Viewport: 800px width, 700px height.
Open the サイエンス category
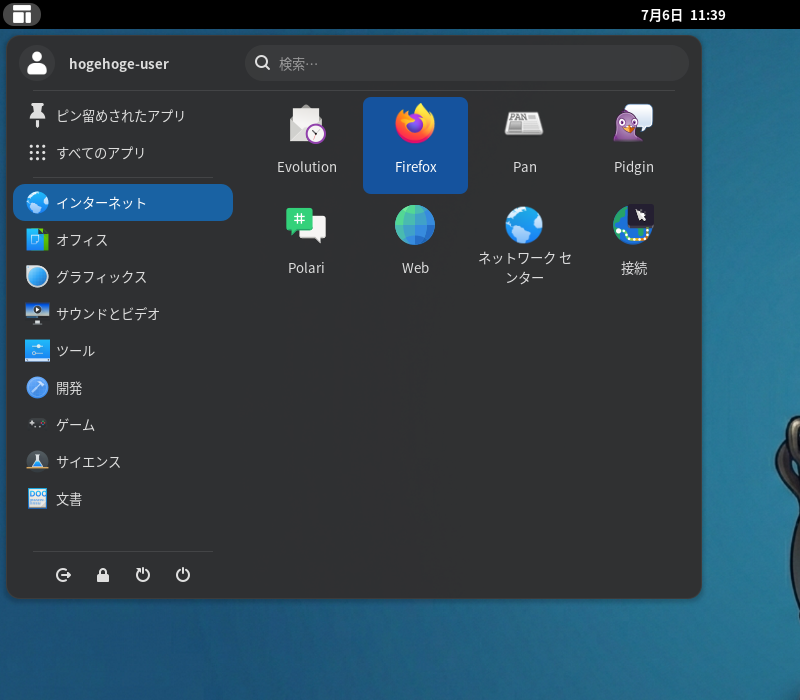(123, 462)
